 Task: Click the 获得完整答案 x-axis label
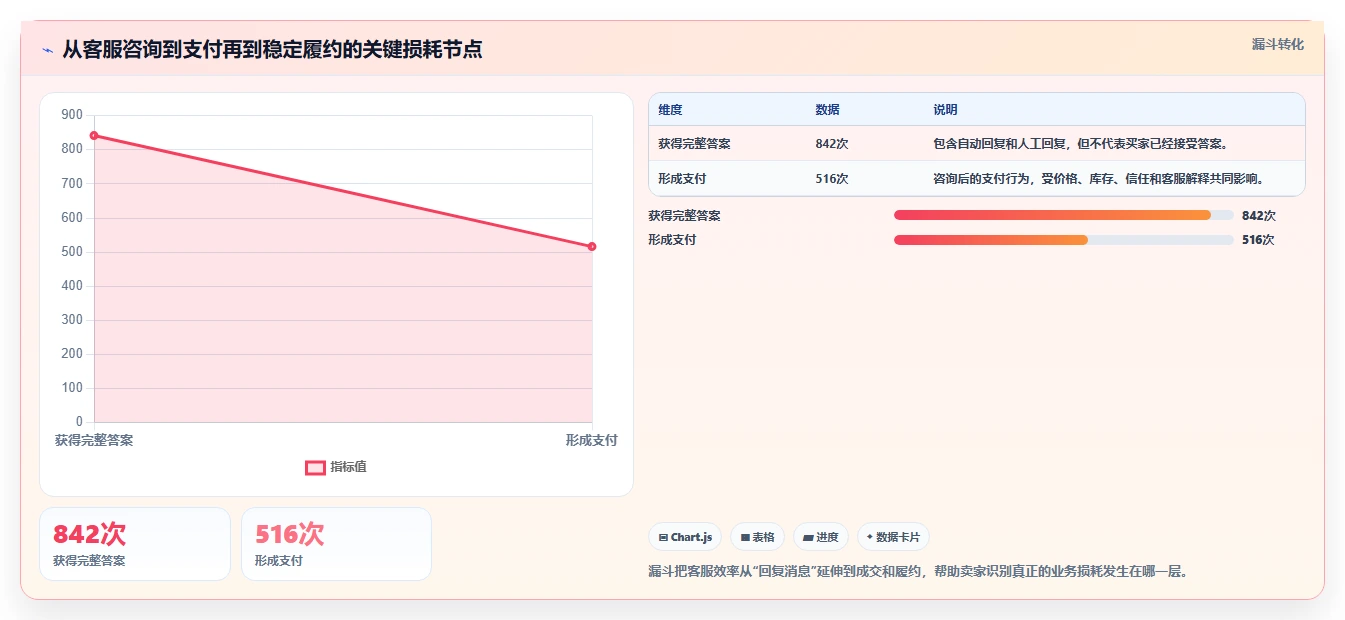94,440
